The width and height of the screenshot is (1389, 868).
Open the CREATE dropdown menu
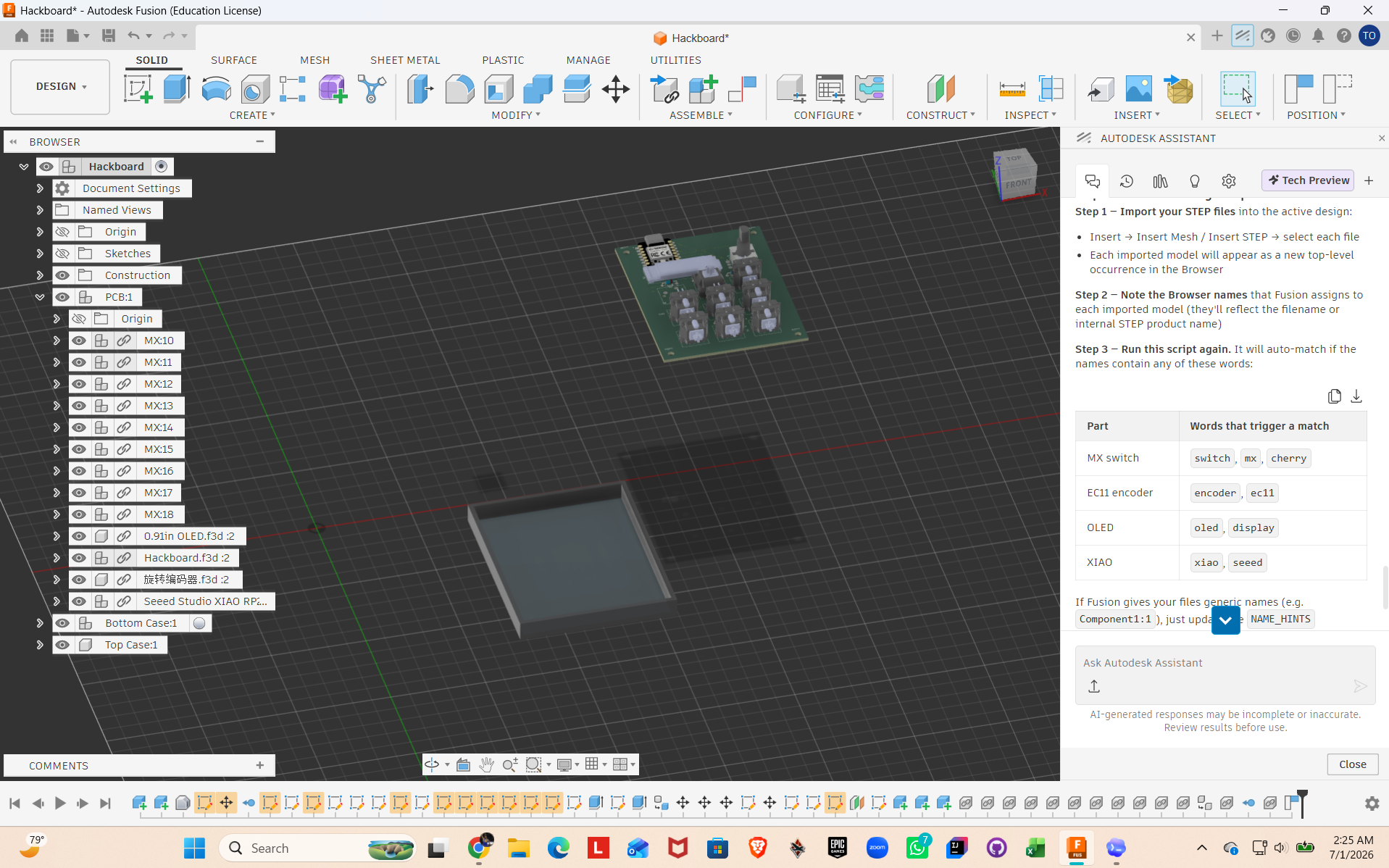coord(252,115)
